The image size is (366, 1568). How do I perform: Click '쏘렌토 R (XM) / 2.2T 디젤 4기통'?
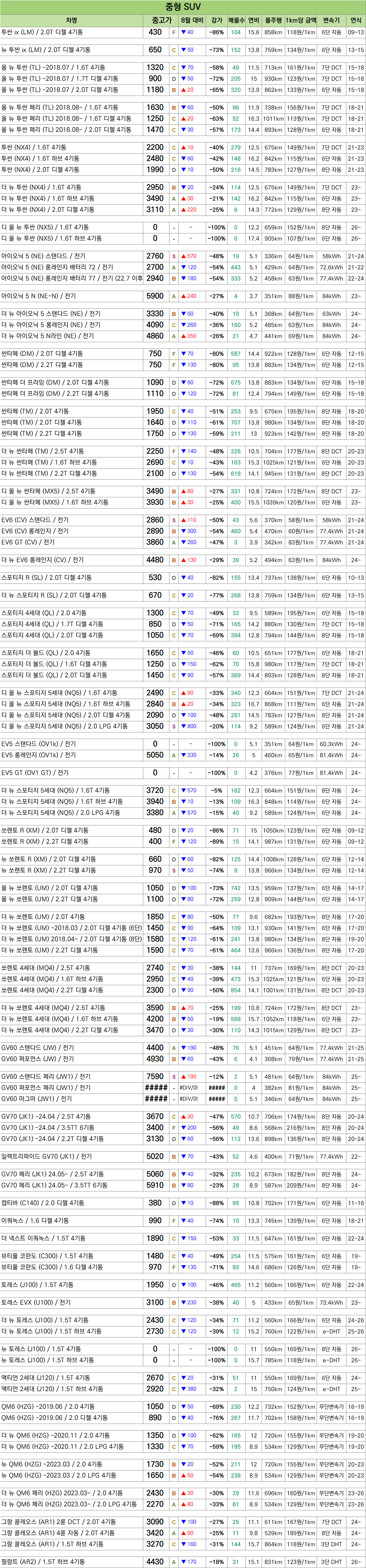[x=44, y=842]
